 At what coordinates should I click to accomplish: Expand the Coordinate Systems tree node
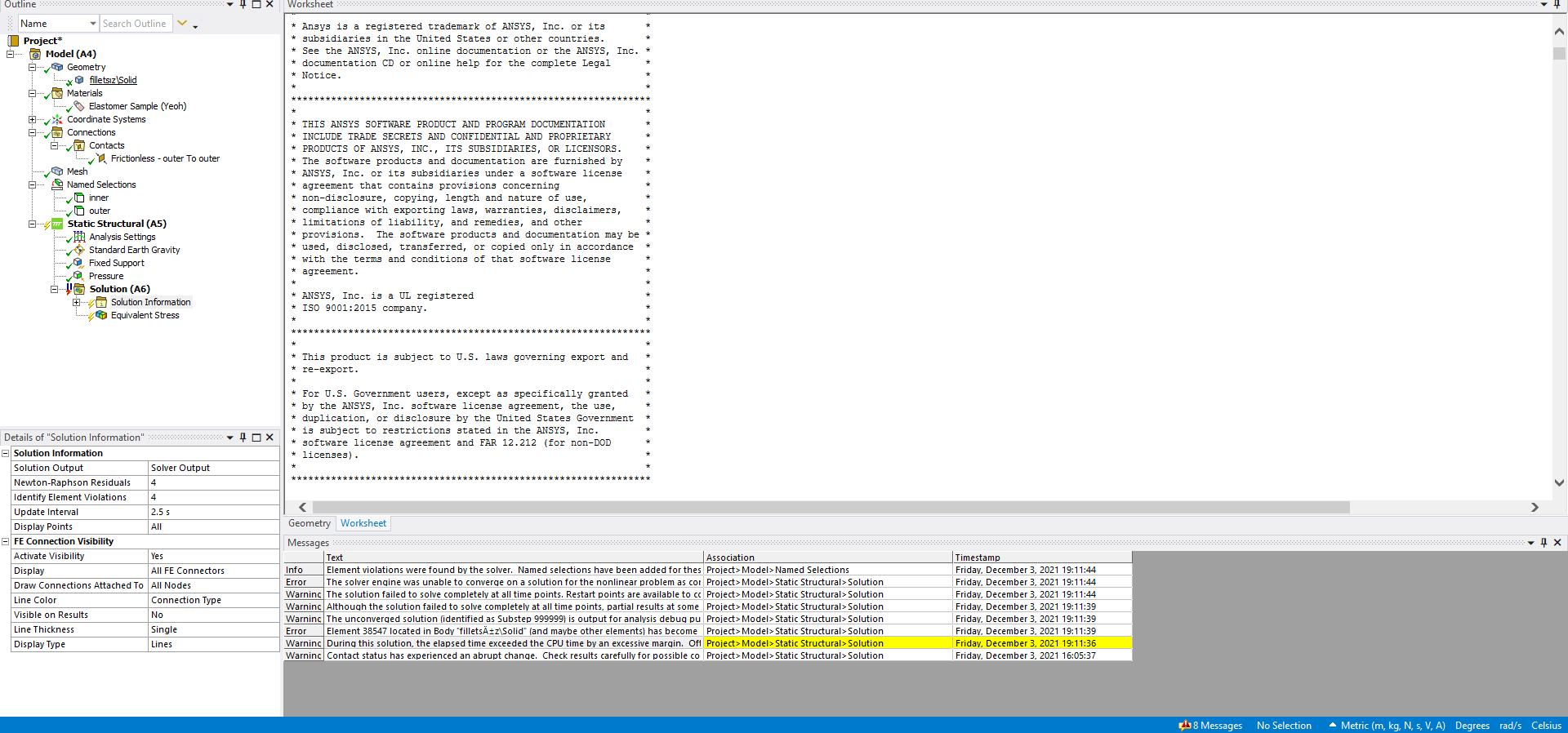tap(32, 119)
